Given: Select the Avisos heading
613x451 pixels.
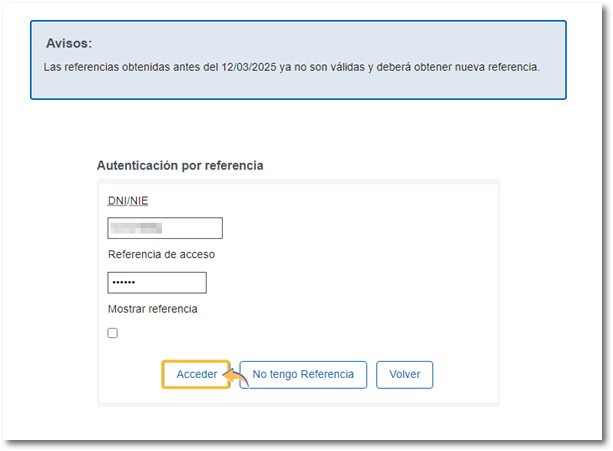Looking at the screenshot, I should [69, 44].
